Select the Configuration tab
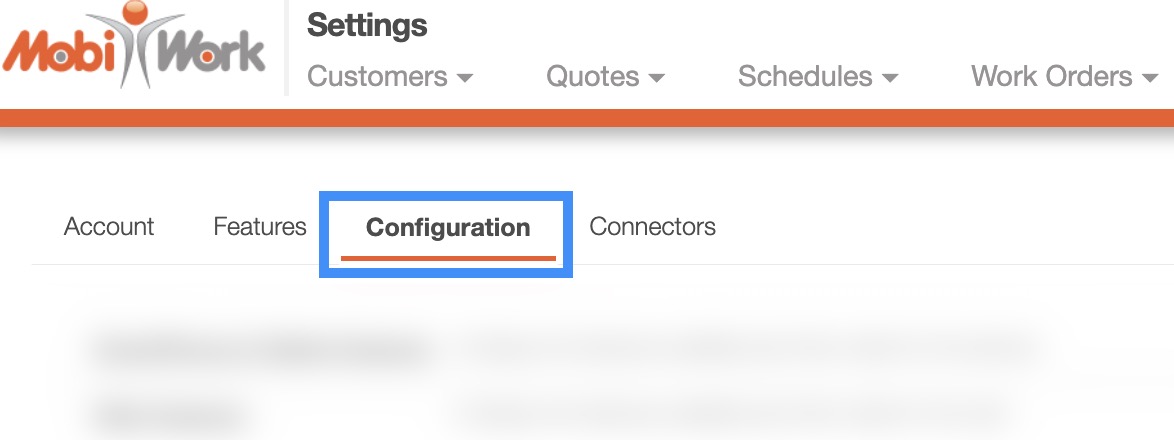Image resolution: width=1174 pixels, height=440 pixels. tap(448, 228)
